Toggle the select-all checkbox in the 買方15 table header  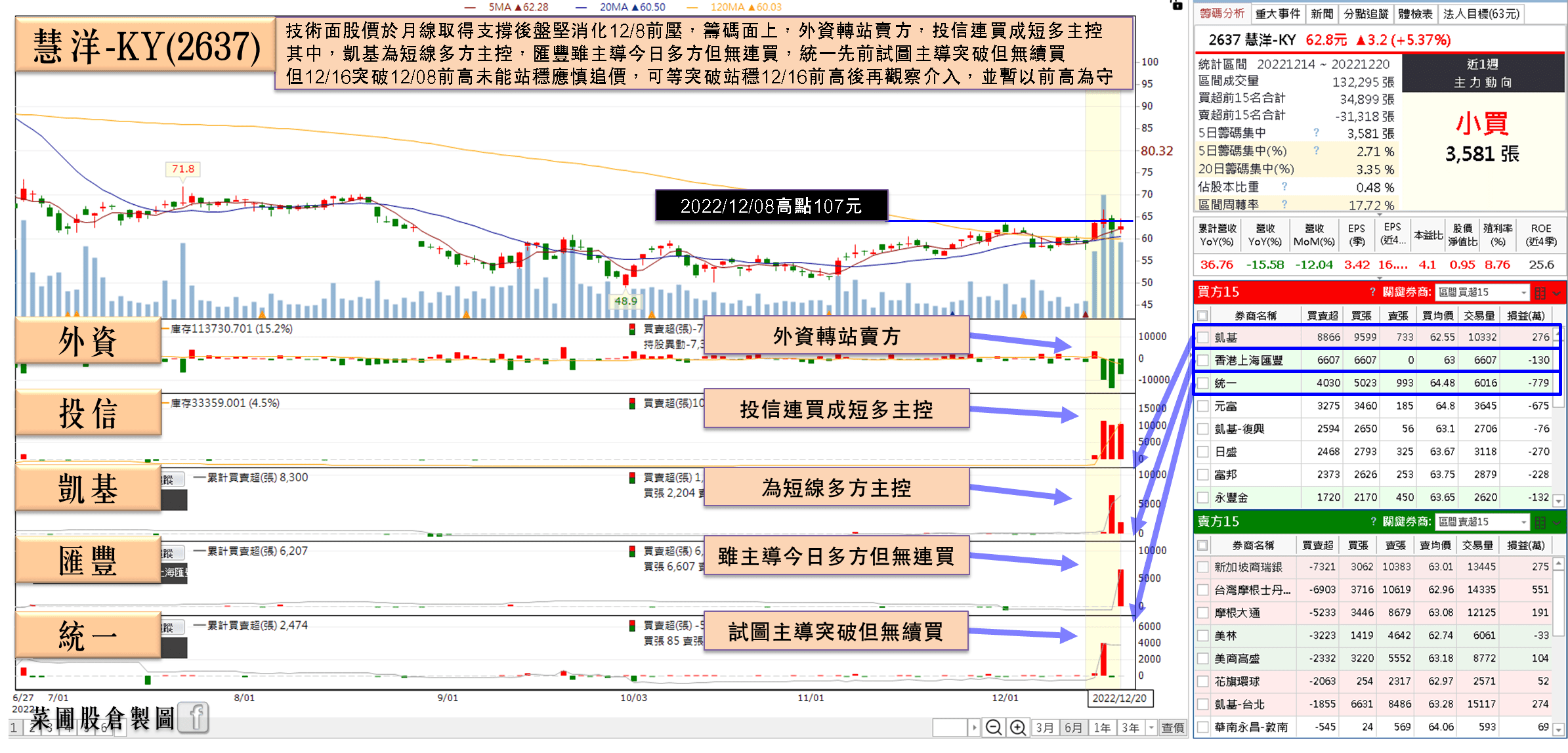(1202, 316)
